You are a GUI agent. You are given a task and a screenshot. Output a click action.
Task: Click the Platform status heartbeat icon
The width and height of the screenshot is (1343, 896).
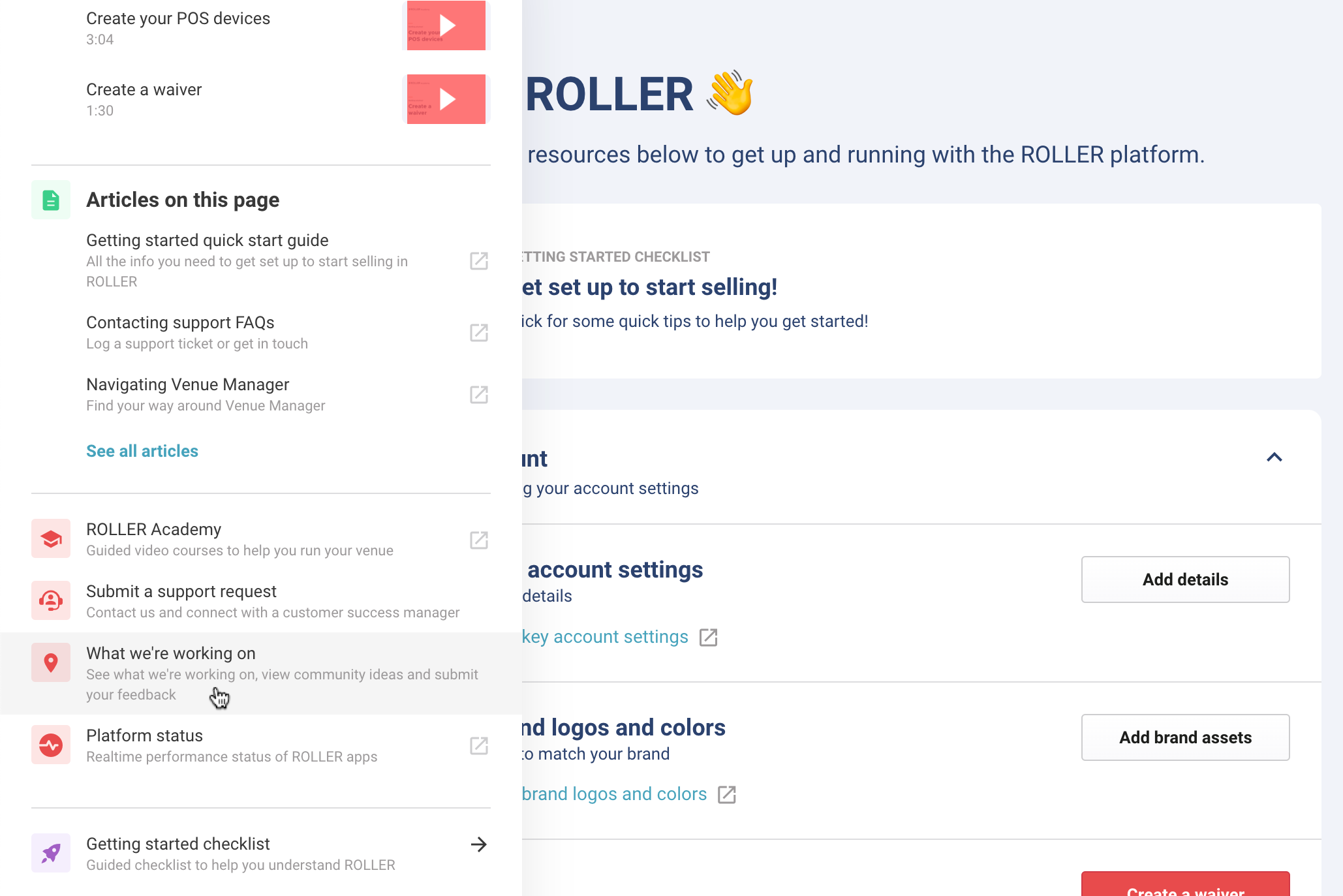pos(51,745)
